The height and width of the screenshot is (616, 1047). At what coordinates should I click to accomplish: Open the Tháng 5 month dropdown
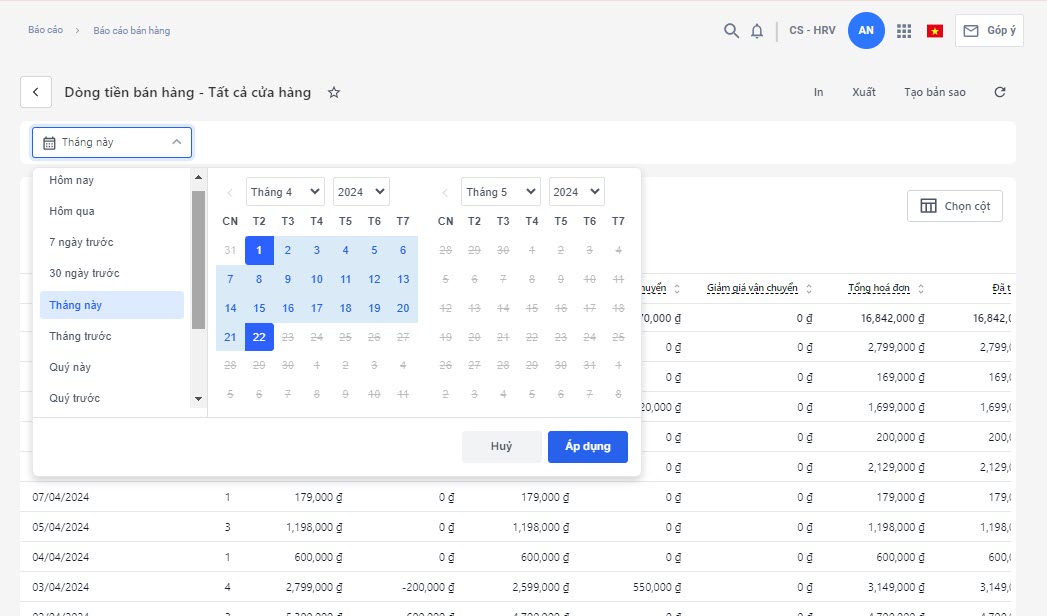pyautogui.click(x=500, y=192)
